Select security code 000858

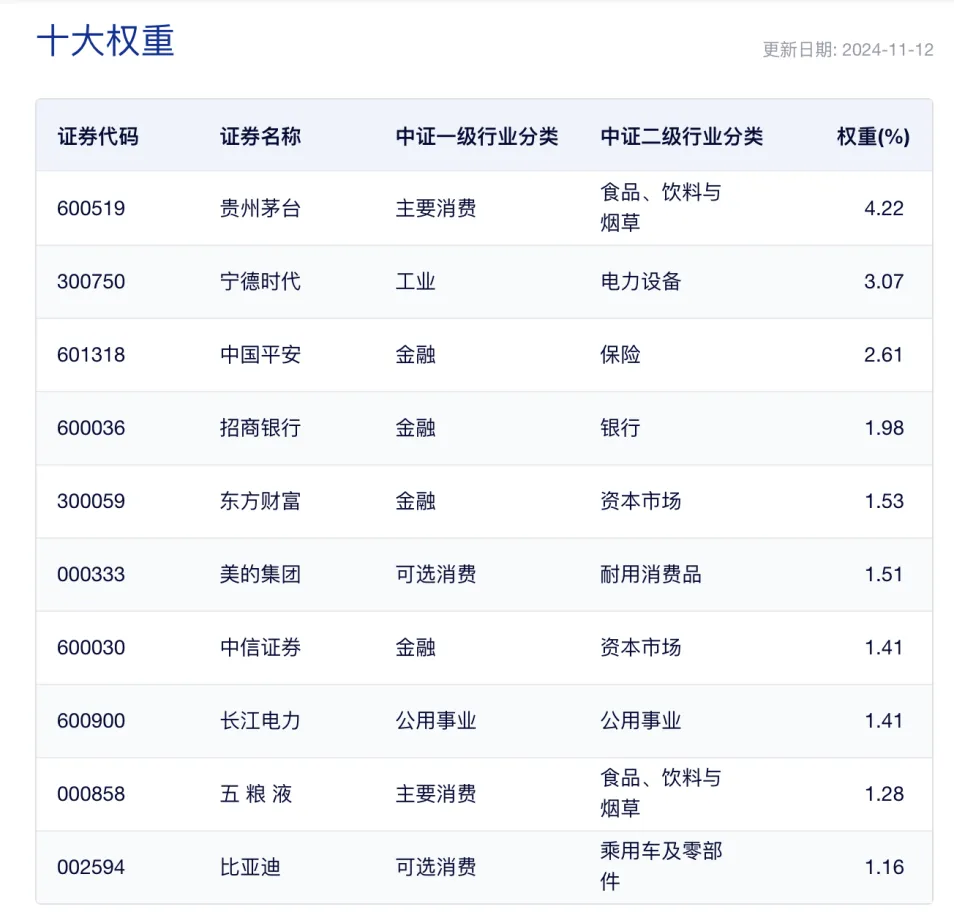91,794
